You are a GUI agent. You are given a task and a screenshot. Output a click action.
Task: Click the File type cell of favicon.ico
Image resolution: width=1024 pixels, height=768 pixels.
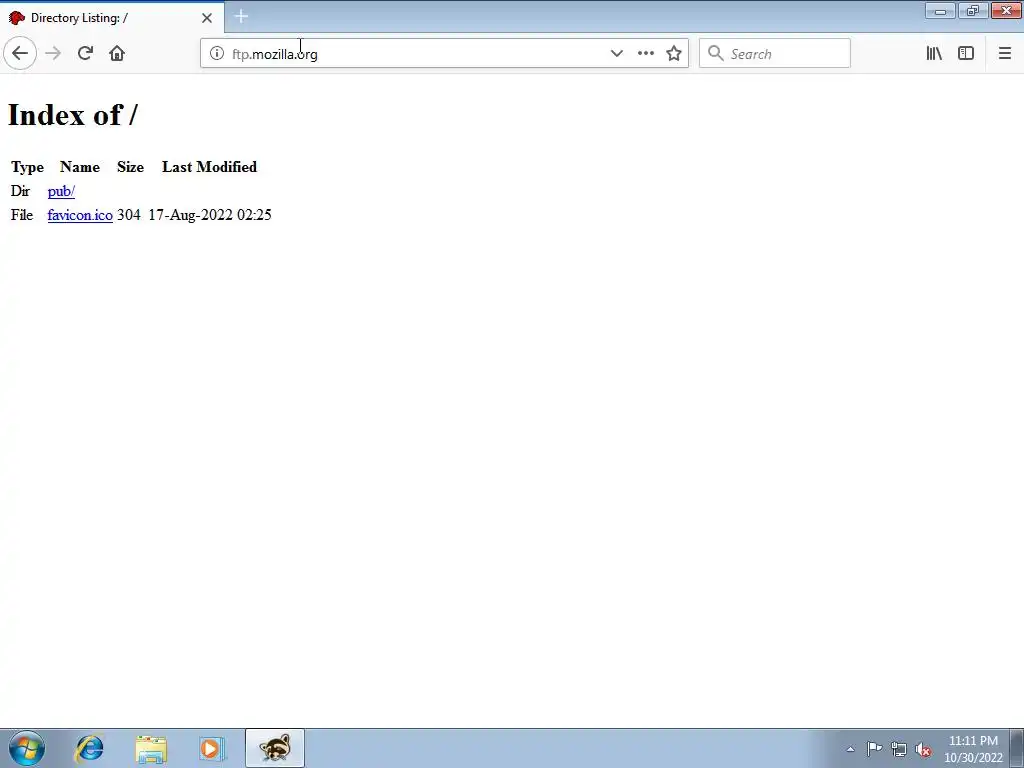[22, 215]
